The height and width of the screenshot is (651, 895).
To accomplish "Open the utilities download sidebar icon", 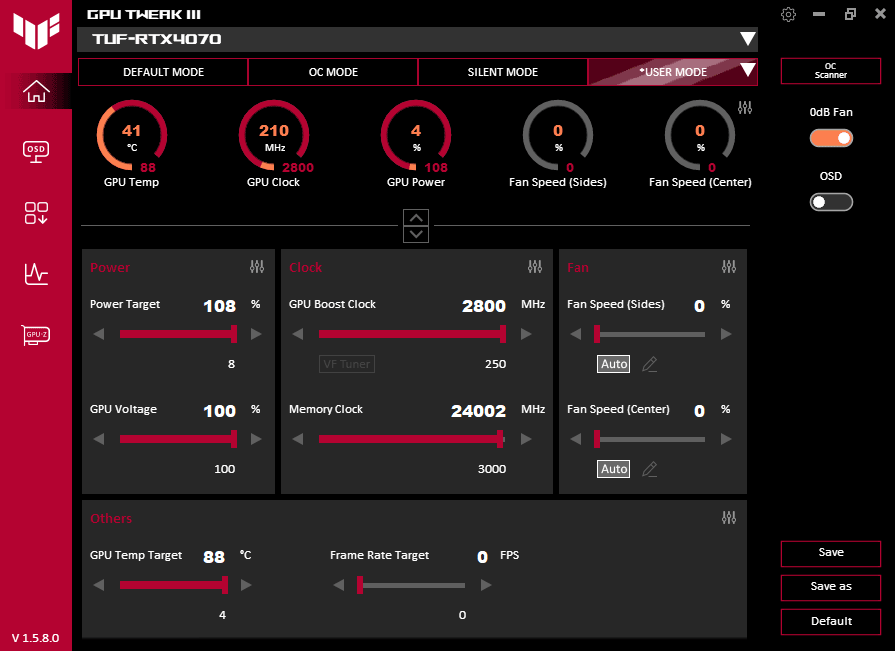I will click(36, 213).
